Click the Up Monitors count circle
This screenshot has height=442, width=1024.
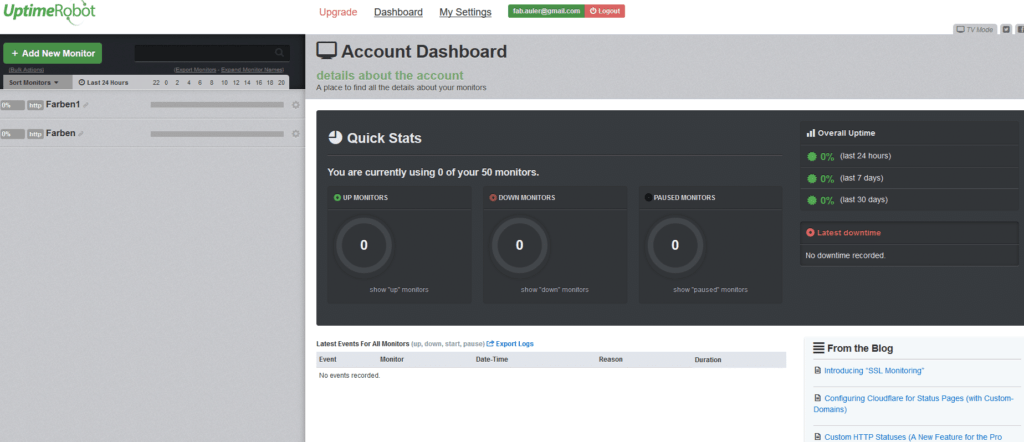(364, 245)
